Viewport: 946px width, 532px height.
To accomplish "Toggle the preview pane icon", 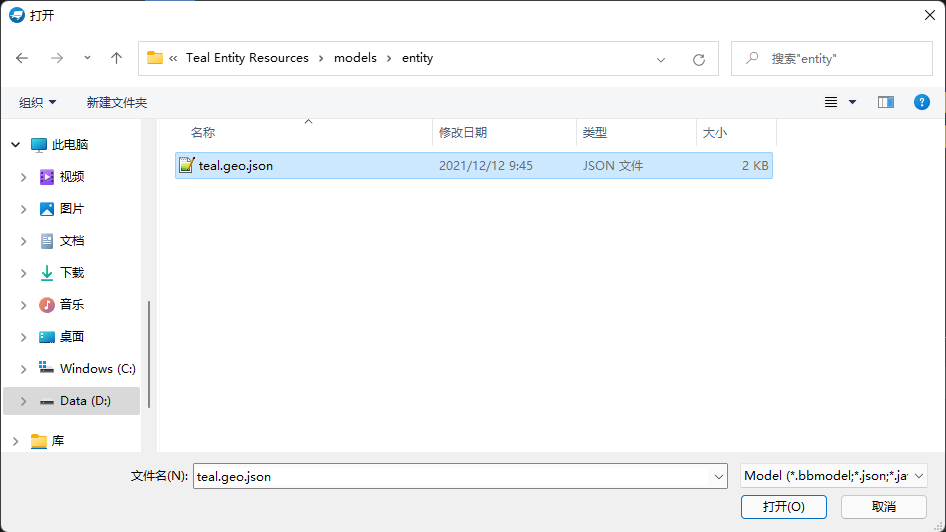I will pos(886,102).
